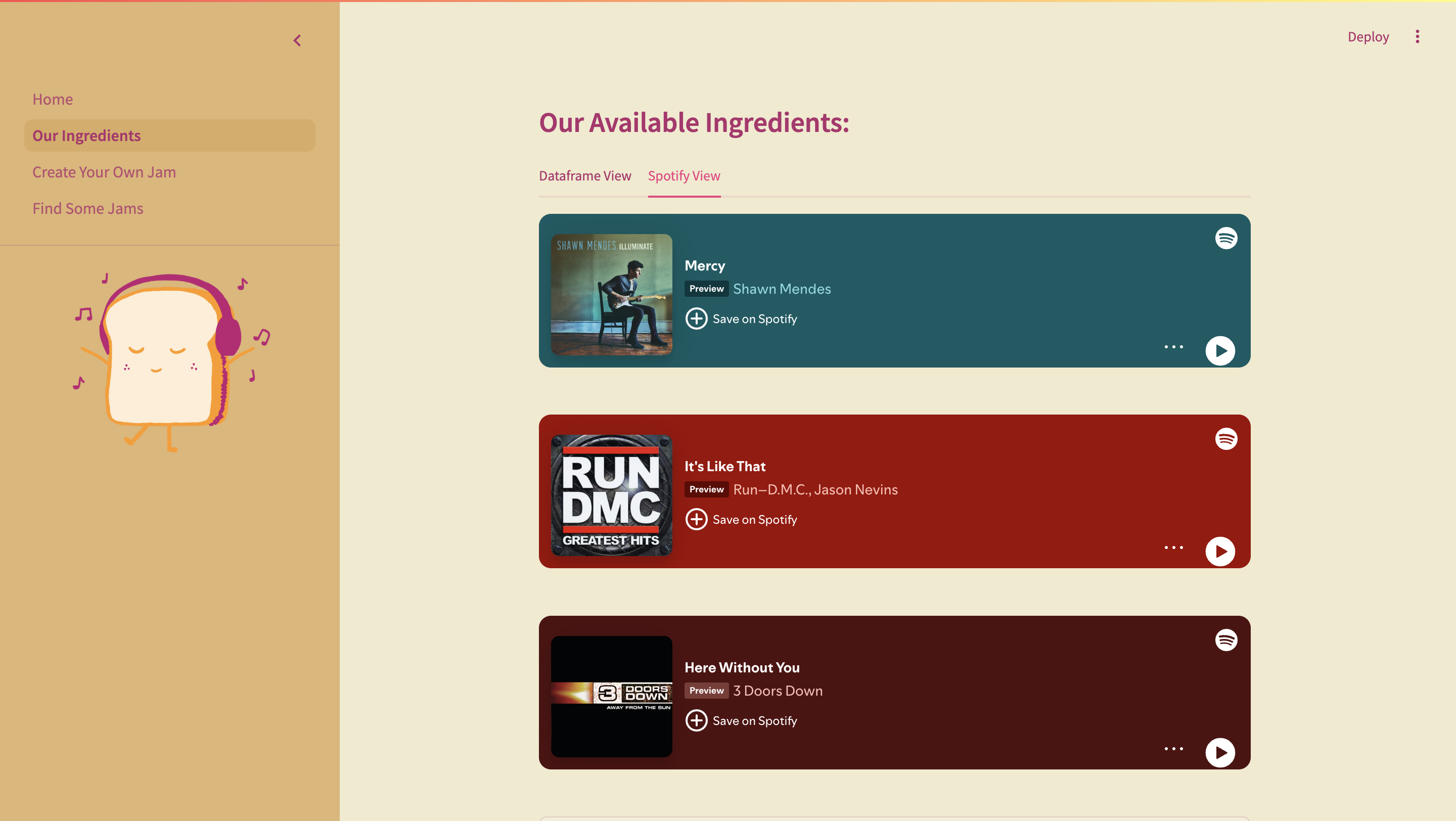Viewport: 1456px width, 821px height.
Task: Click the Run DMC Greatest Hits album cover
Action: [x=612, y=495]
